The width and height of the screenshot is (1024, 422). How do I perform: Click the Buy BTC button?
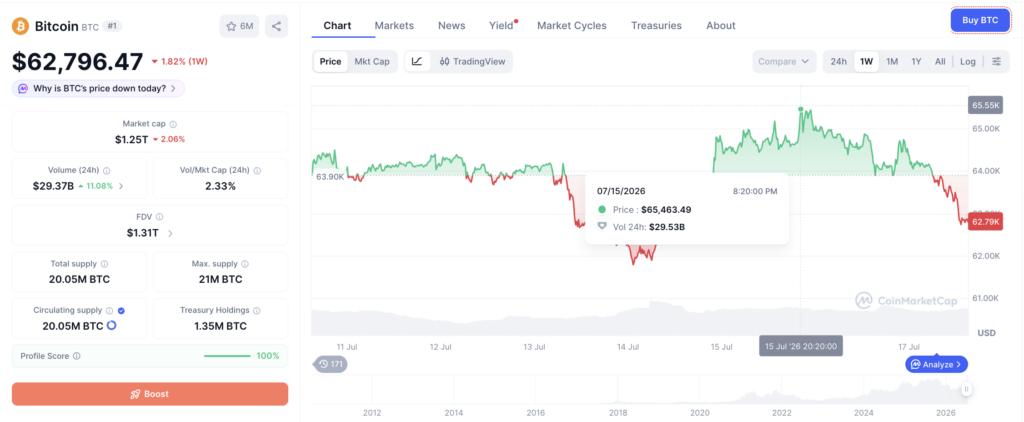(980, 20)
